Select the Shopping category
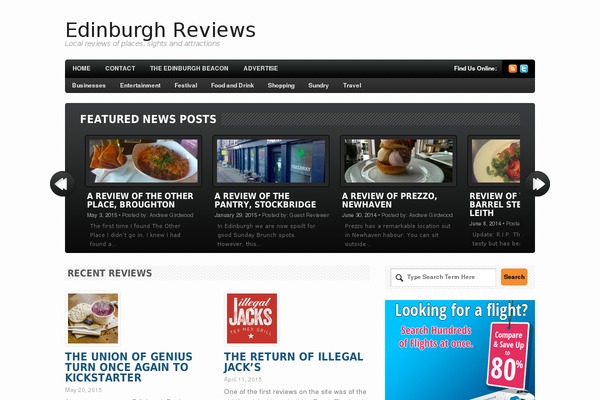Viewport: 600px width, 400px height. pyautogui.click(x=281, y=85)
